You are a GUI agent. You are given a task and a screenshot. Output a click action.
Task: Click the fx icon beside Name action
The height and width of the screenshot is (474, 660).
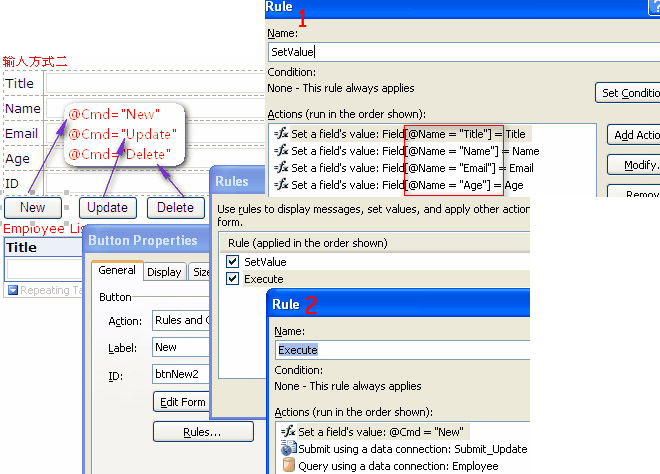click(281, 150)
